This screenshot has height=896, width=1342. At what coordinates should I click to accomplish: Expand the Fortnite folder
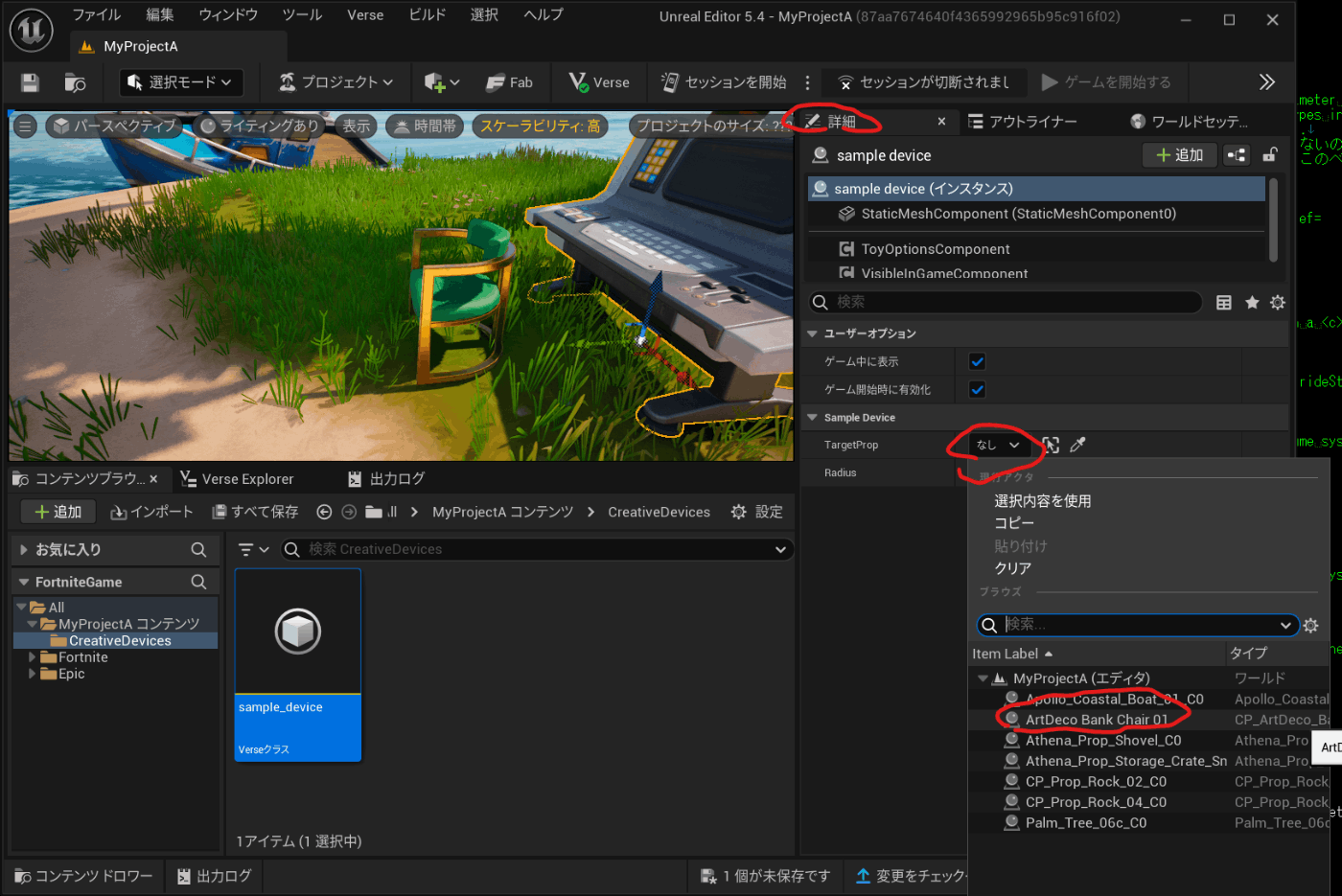tap(33, 657)
